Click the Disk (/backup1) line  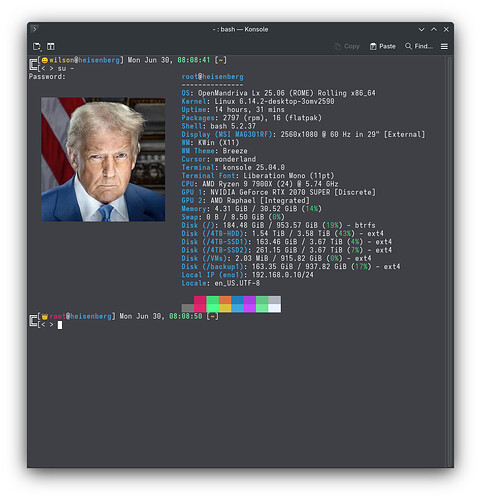point(291,267)
